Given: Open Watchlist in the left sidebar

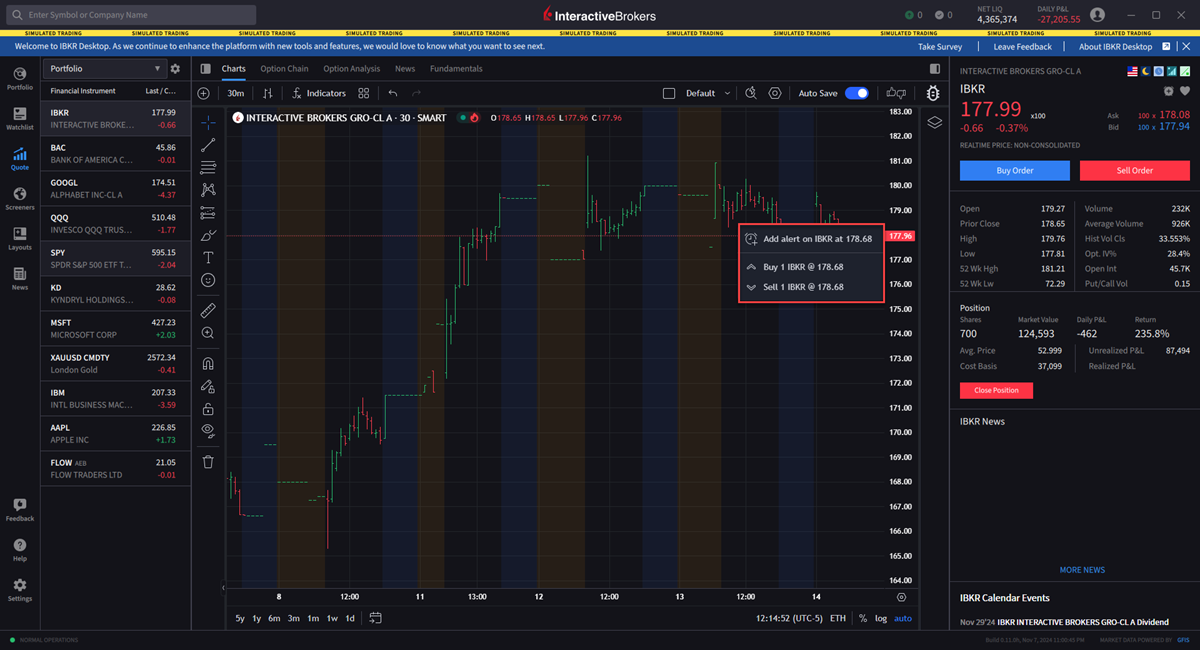Looking at the screenshot, I should tap(20, 119).
